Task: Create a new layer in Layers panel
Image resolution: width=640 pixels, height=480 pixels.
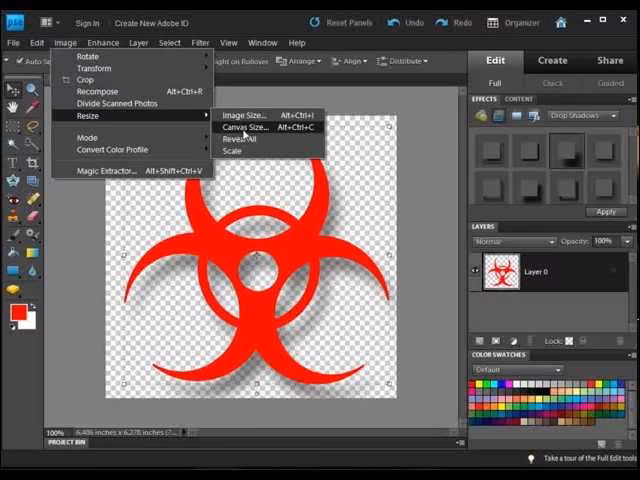Action: point(480,341)
